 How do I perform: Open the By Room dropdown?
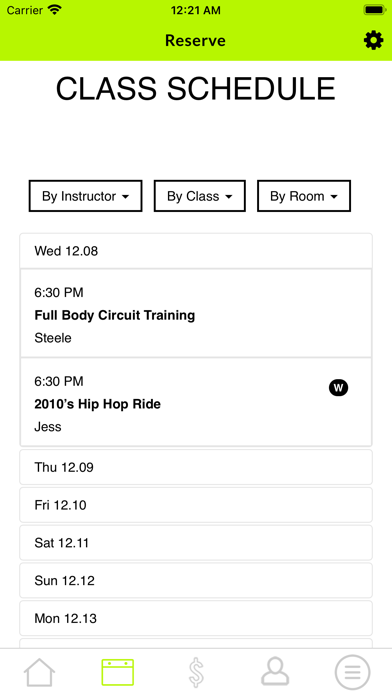pyautogui.click(x=304, y=196)
